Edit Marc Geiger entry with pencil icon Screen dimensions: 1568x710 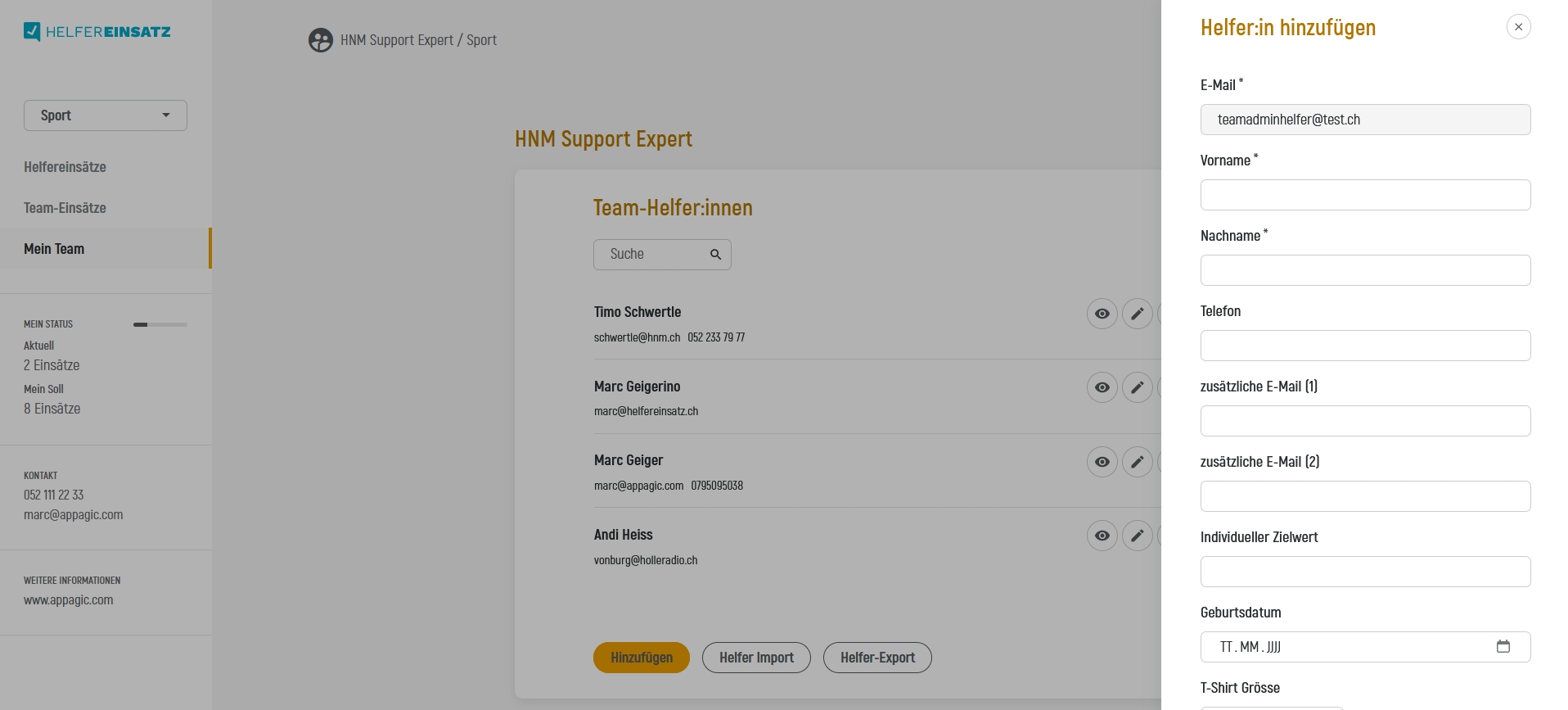1137,462
